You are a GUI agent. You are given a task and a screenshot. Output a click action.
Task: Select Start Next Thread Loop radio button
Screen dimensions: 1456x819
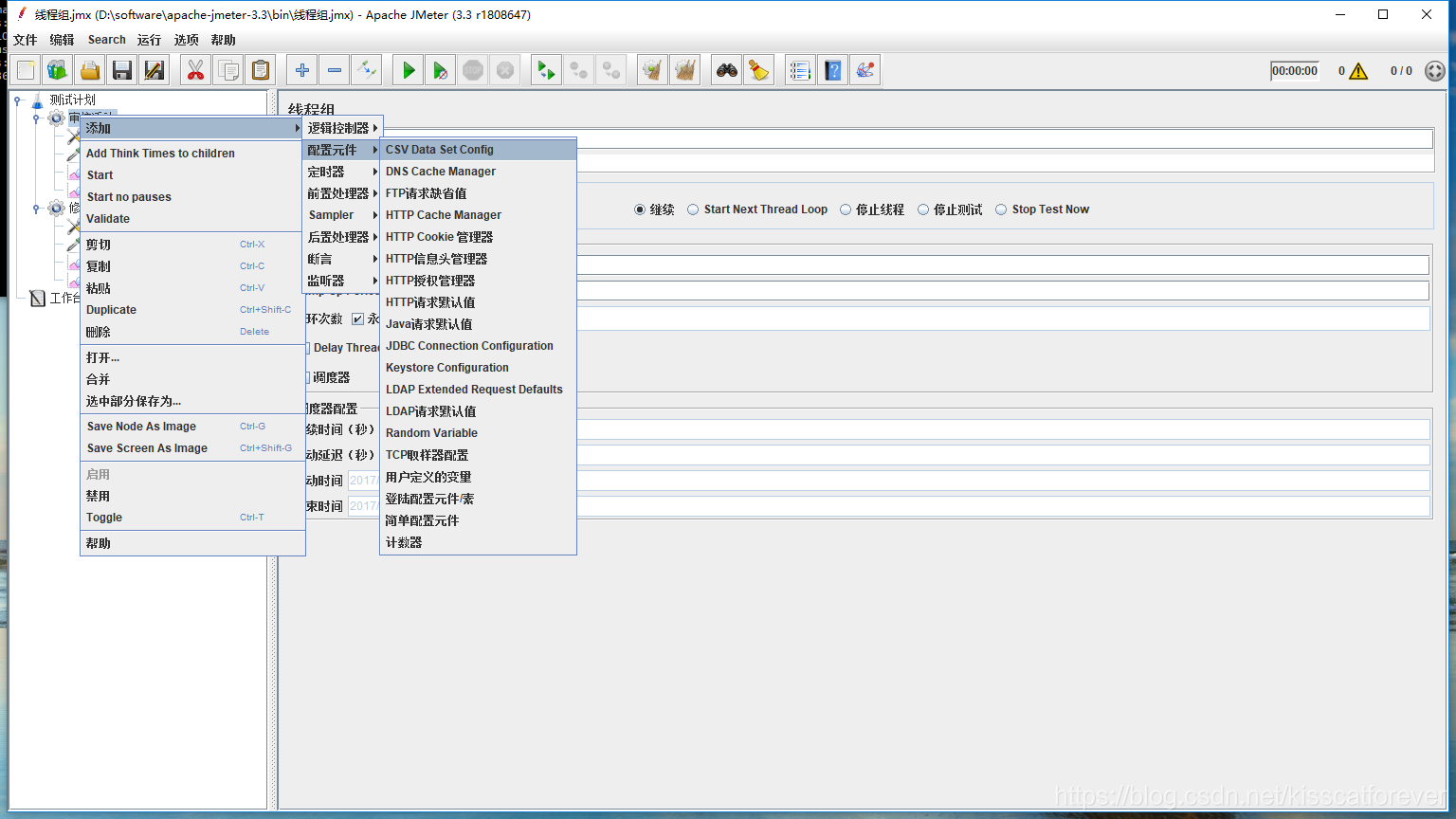tap(693, 209)
